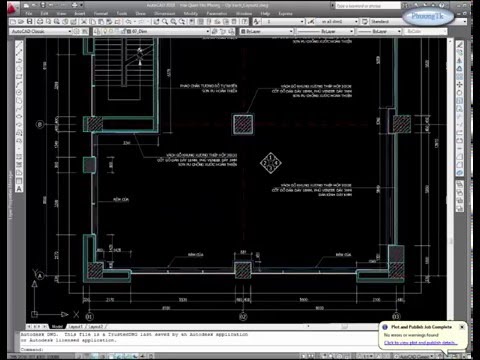This screenshot has height=360, width=480.
Task: Select the Move tool in Modify toolbar
Action: pos(460,85)
